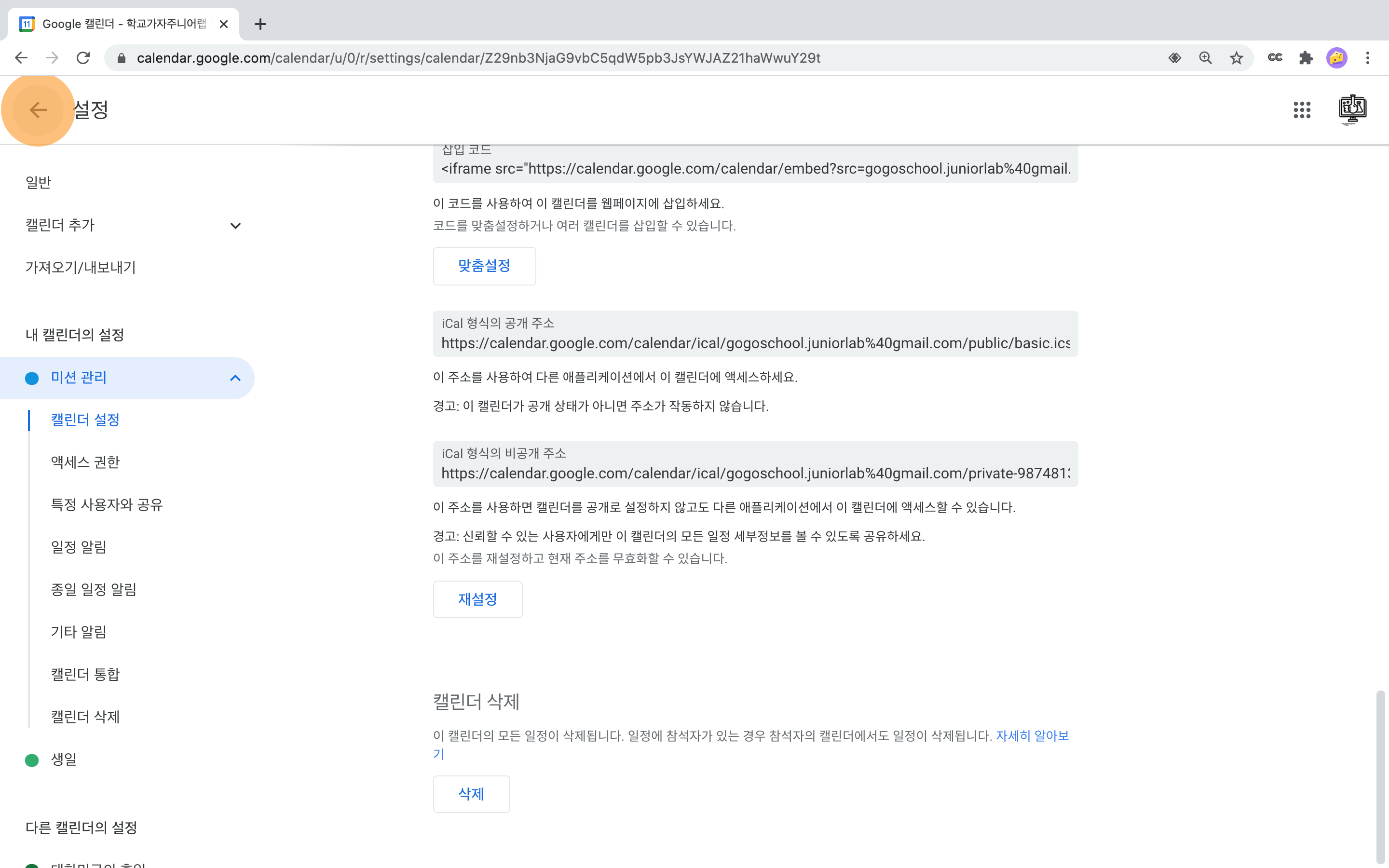The image size is (1389, 868).
Task: Open 액세스 권한 settings section
Action: [85, 462]
